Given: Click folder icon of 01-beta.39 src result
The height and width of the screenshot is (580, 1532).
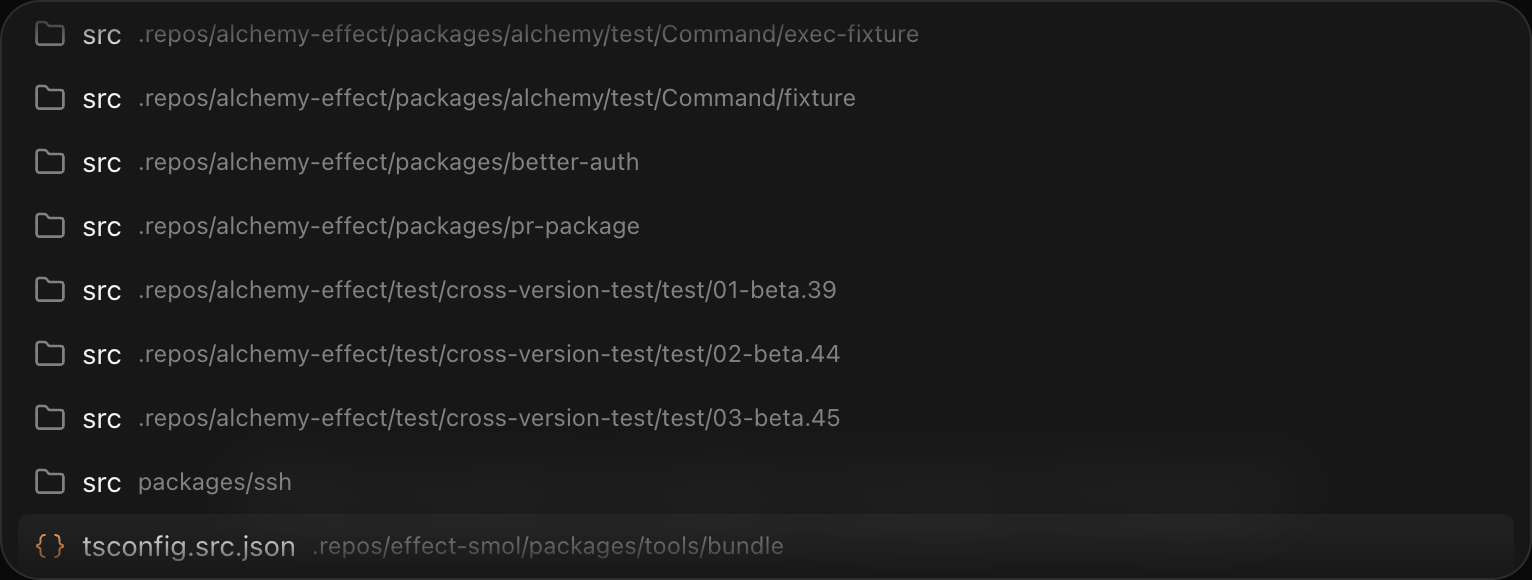Looking at the screenshot, I should click(x=49, y=290).
